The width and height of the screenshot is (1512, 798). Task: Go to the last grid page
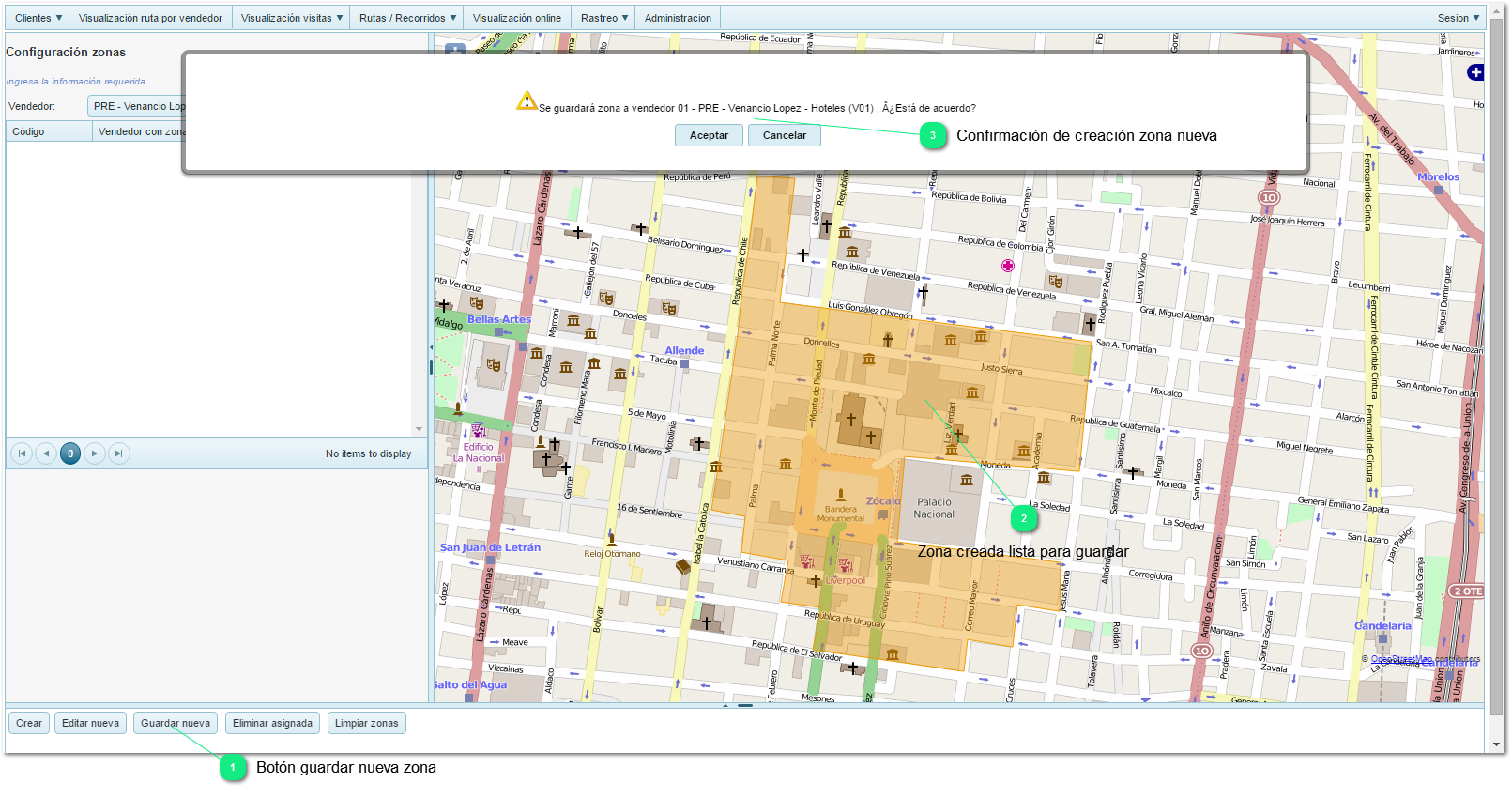pyautogui.click(x=119, y=453)
